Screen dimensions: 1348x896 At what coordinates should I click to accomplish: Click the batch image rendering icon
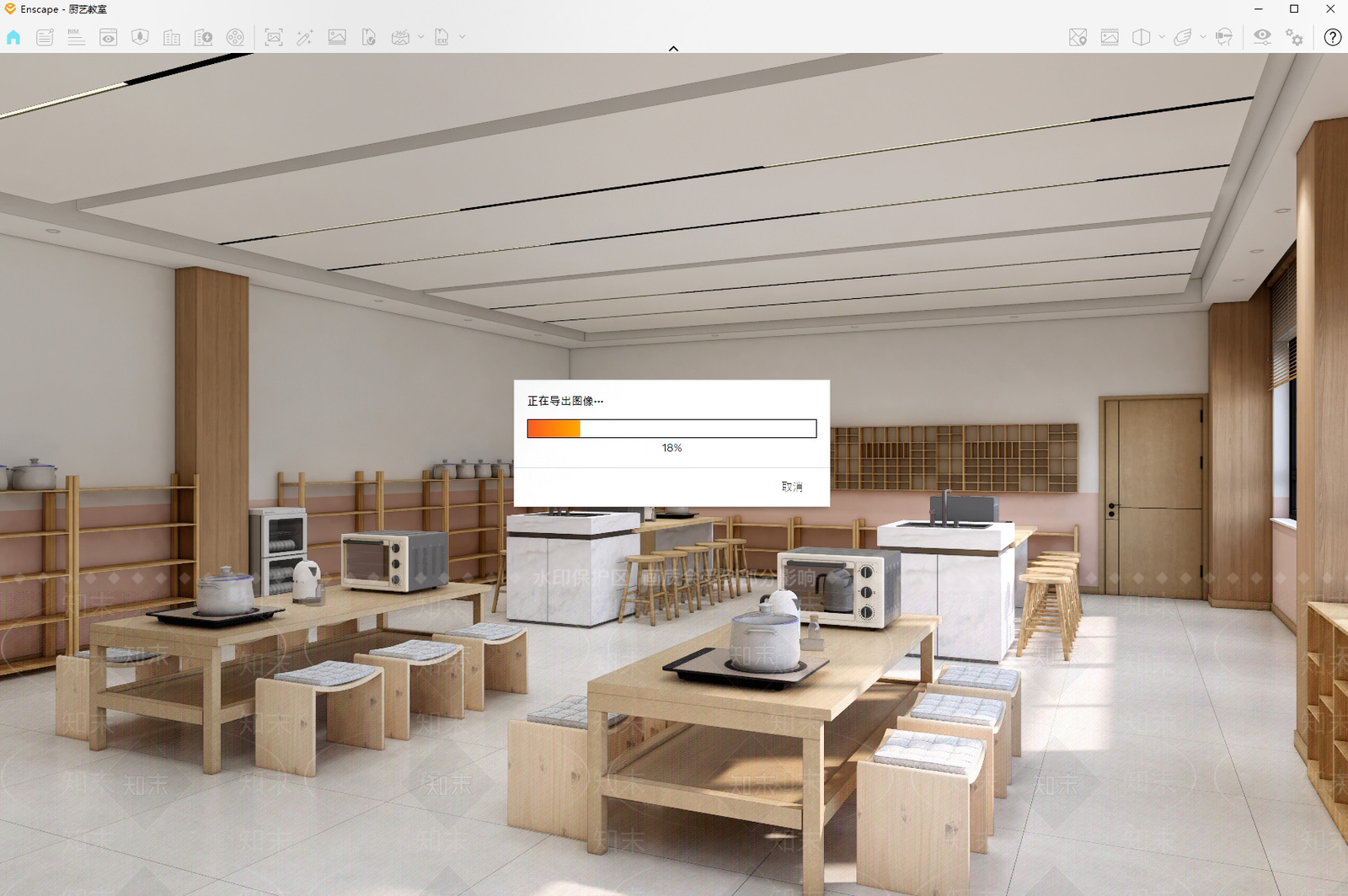tap(337, 37)
